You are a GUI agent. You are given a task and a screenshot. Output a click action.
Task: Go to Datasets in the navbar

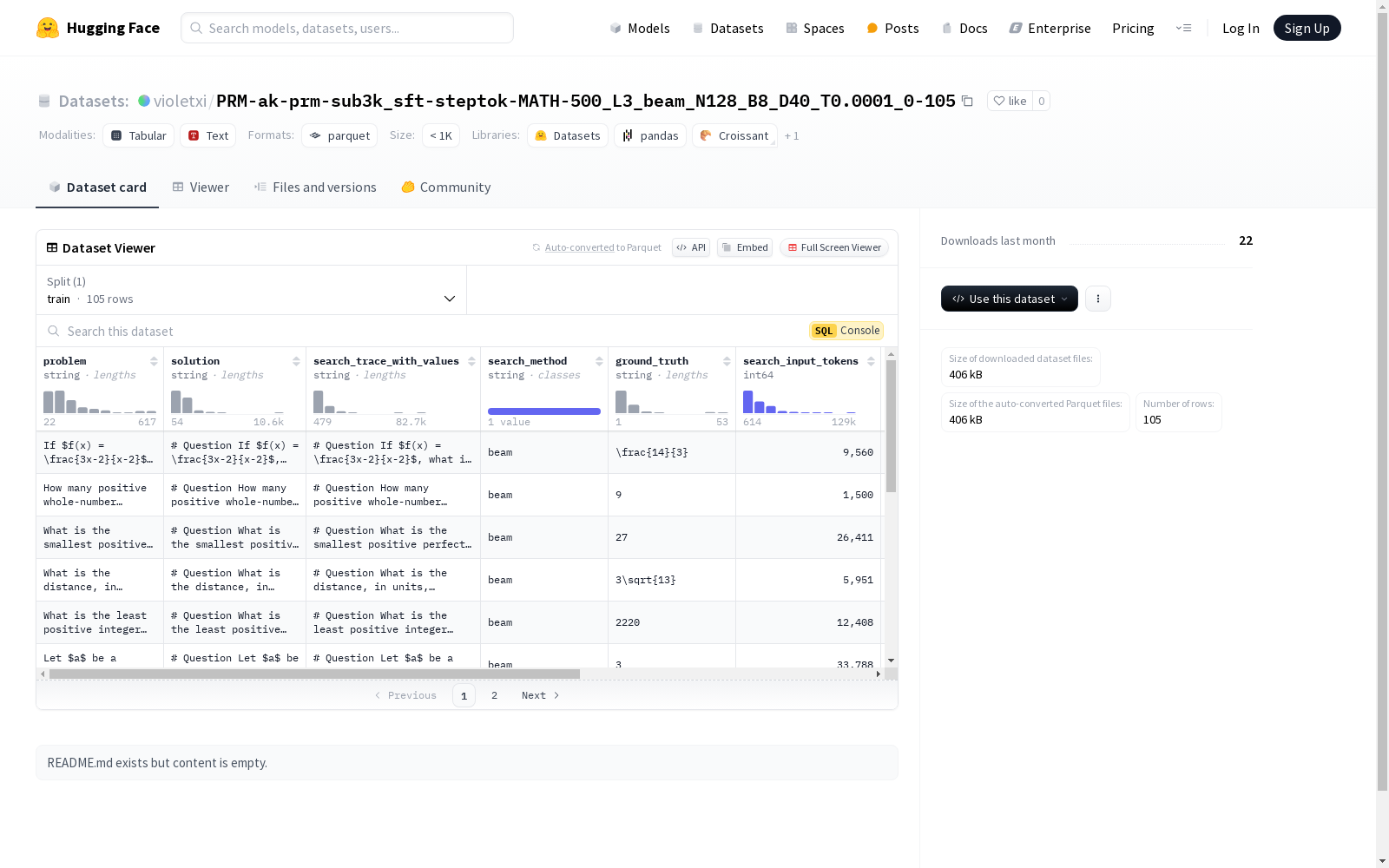click(727, 28)
